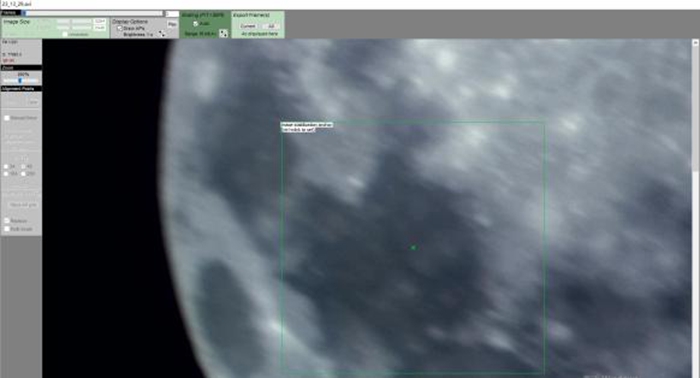Image resolution: width=700 pixels, height=378 pixels.
Task: Click the green center marker in selection box
Action: (413, 247)
